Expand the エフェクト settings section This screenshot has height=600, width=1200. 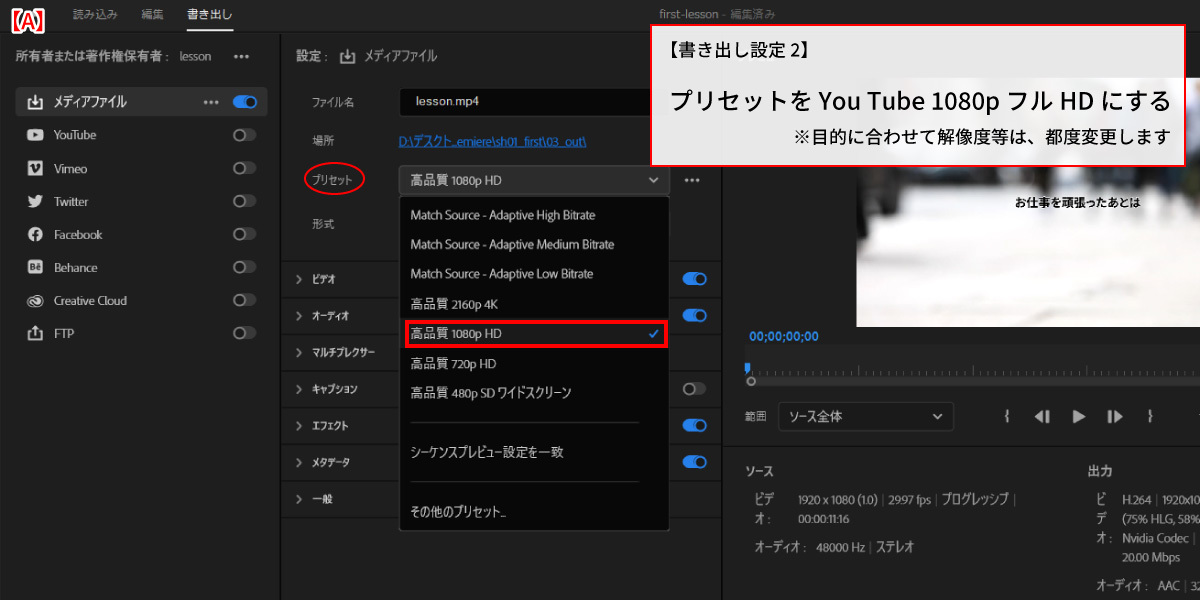click(x=298, y=425)
